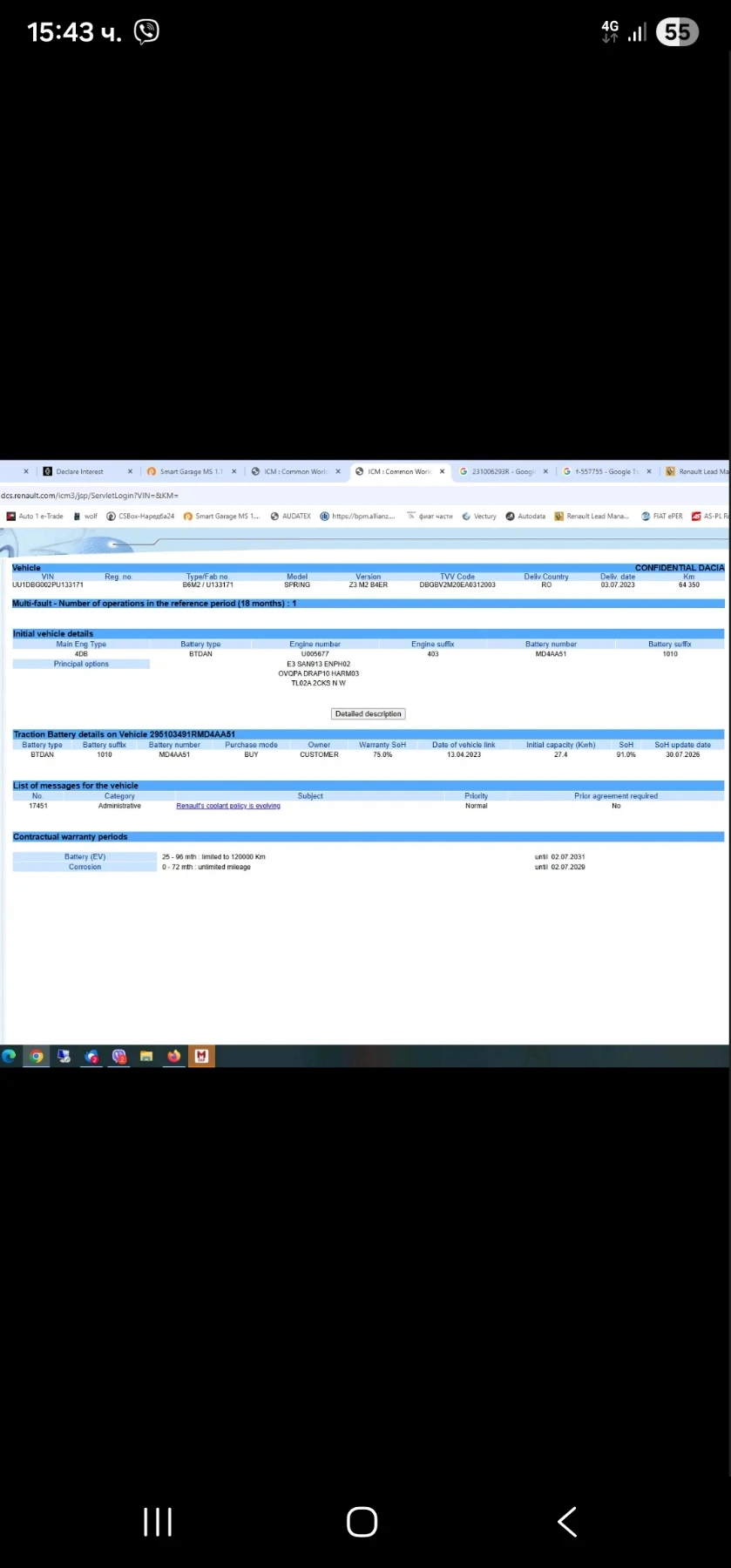Open the FIAT ePER bookmark
The image size is (731, 1568).
pos(662,516)
